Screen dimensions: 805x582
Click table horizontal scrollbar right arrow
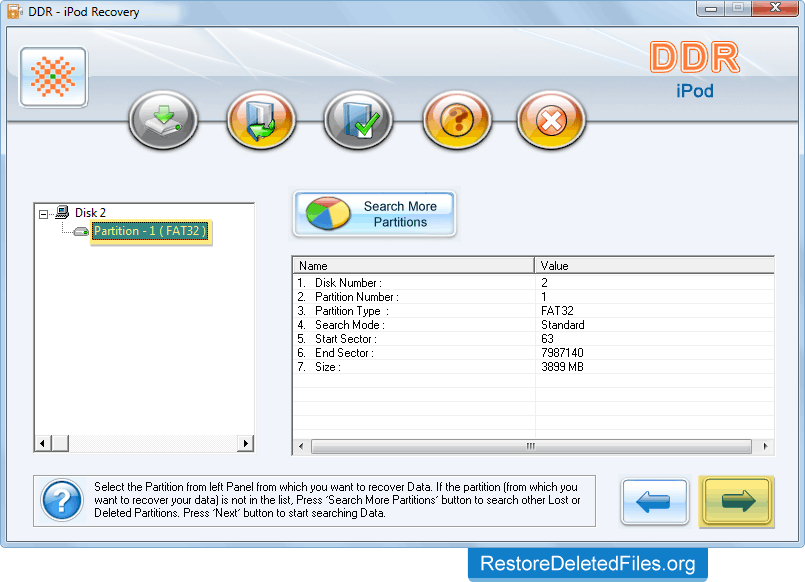(x=765, y=447)
